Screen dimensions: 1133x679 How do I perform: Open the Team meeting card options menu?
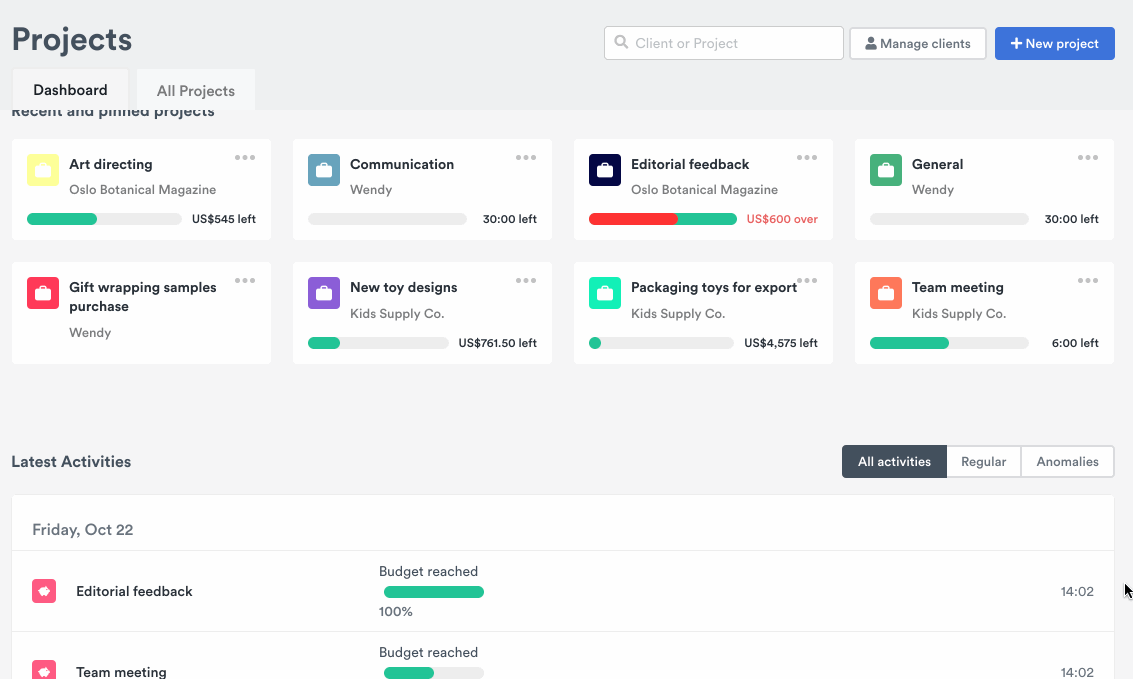point(1088,280)
